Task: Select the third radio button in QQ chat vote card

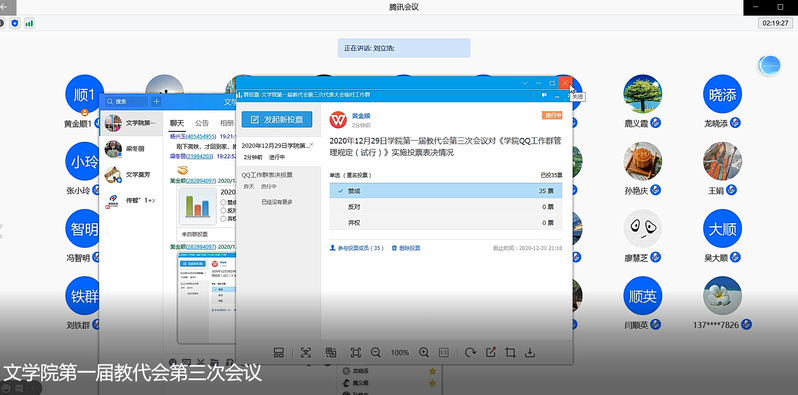Action: pyautogui.click(x=223, y=218)
